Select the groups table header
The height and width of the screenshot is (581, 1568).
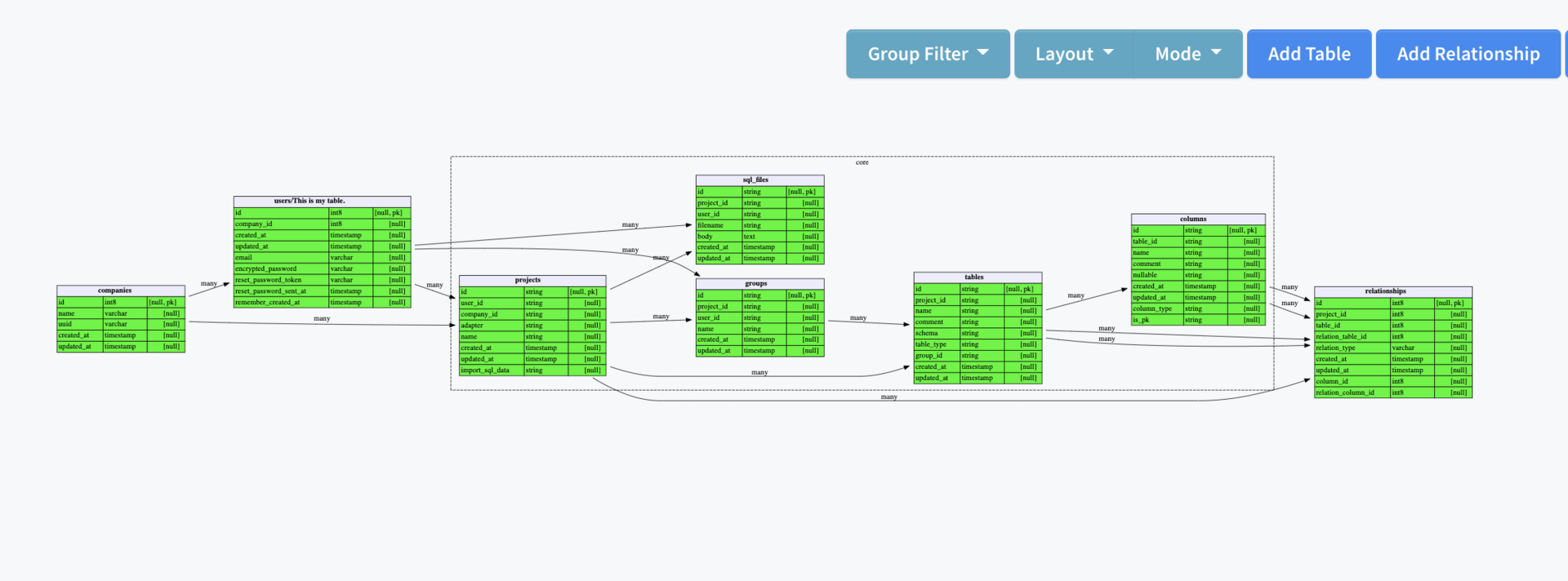(x=759, y=284)
